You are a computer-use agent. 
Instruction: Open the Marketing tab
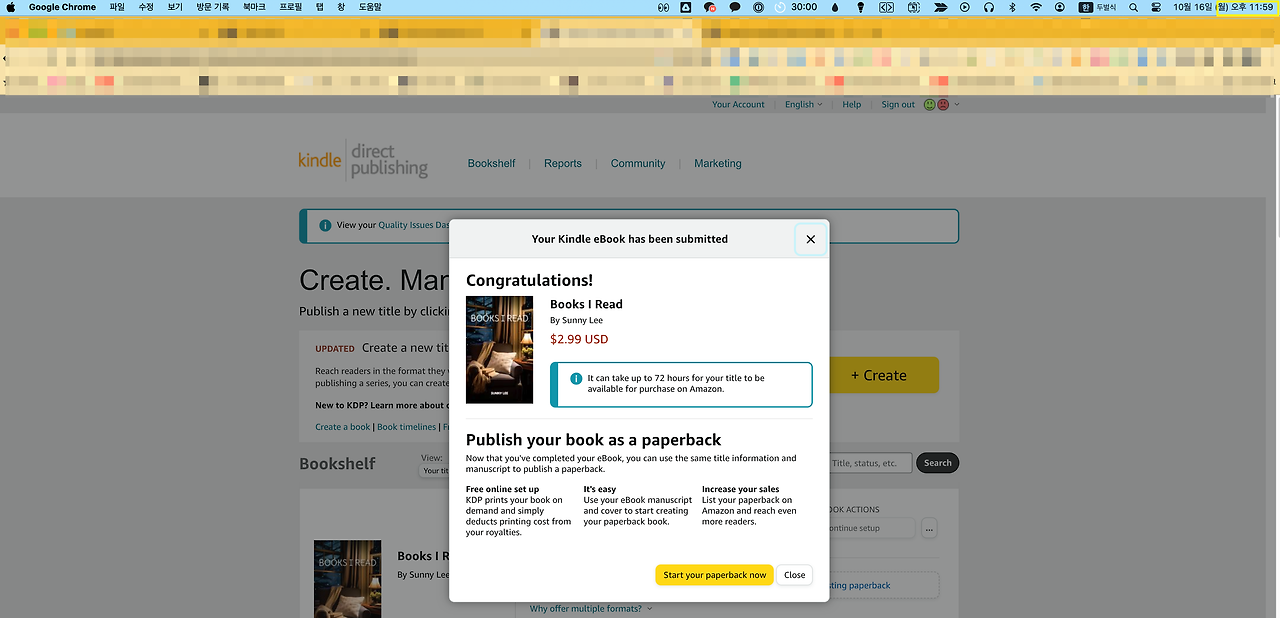718,163
